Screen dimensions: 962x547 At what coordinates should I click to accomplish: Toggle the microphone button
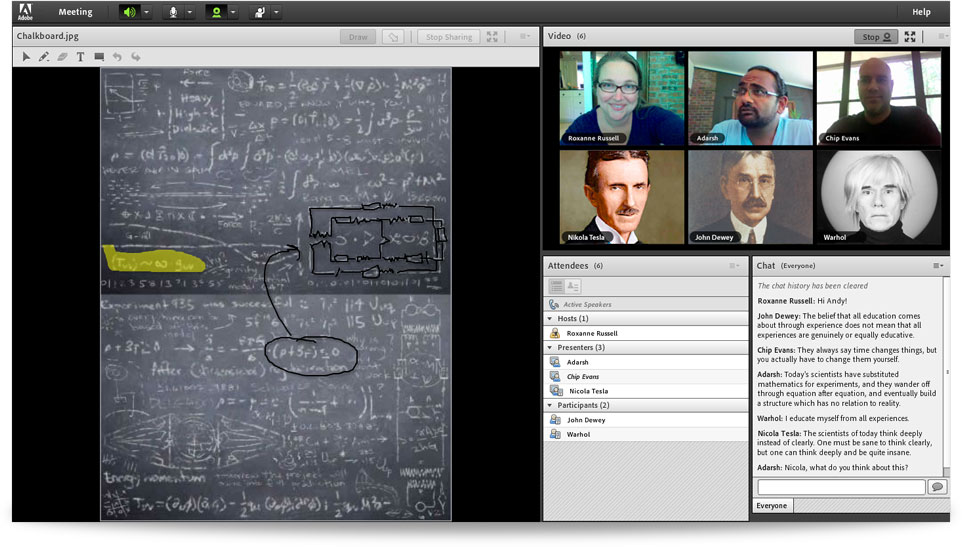[173, 12]
